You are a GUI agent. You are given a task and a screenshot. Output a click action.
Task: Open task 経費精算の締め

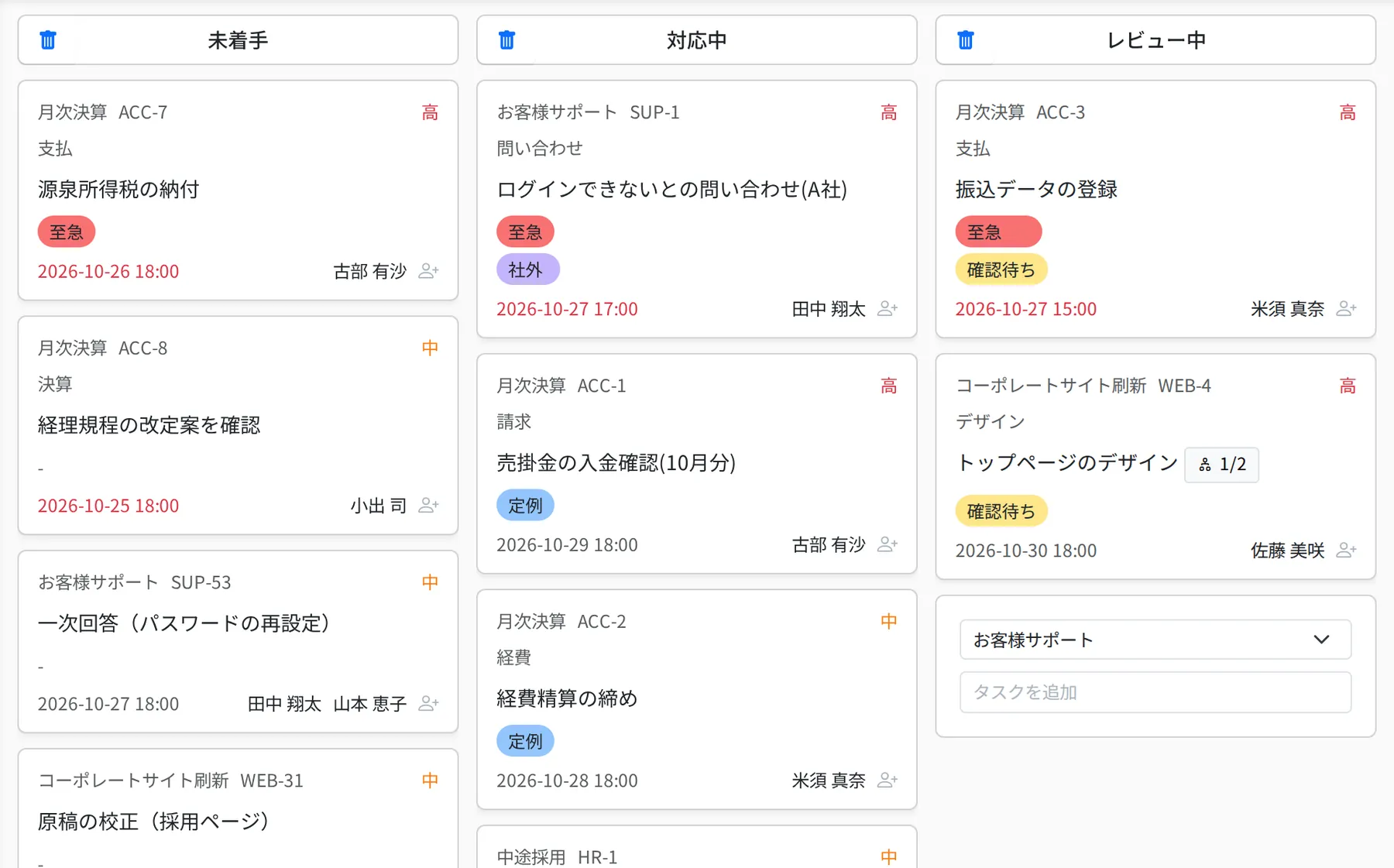(x=567, y=698)
